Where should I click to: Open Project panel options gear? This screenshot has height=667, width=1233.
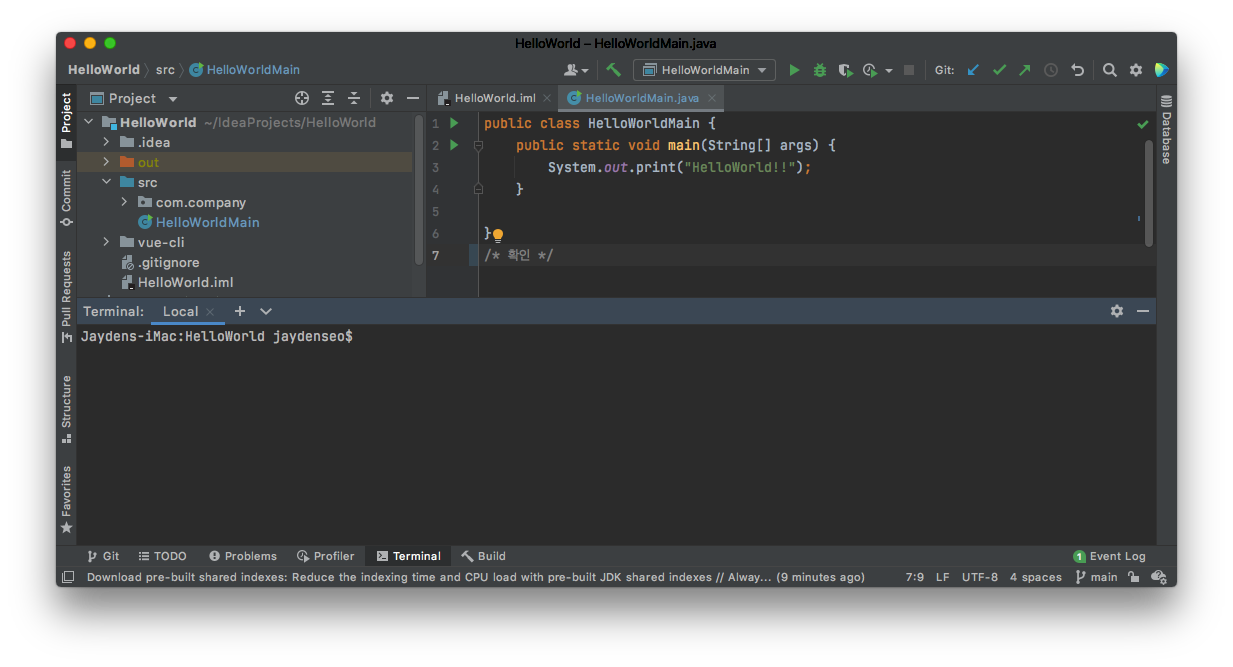[x=387, y=98]
